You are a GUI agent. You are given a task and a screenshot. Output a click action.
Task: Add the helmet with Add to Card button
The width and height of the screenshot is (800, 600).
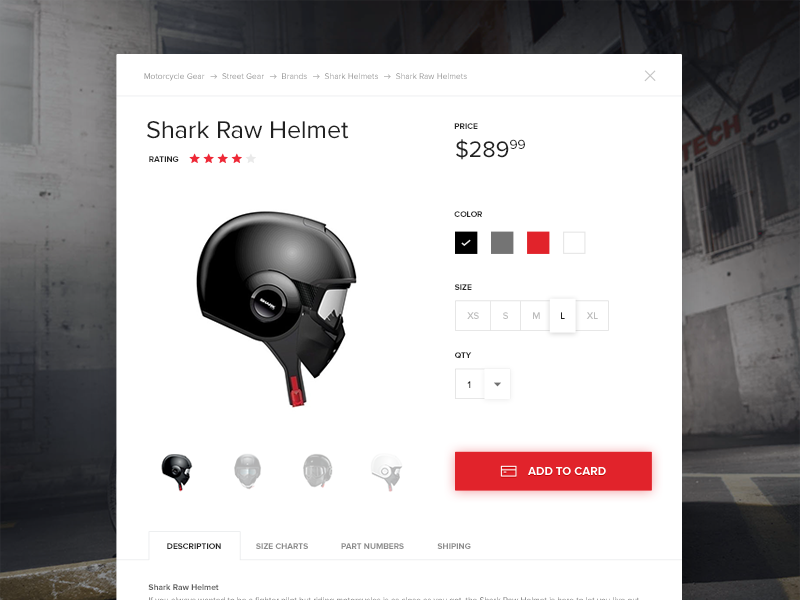point(553,471)
